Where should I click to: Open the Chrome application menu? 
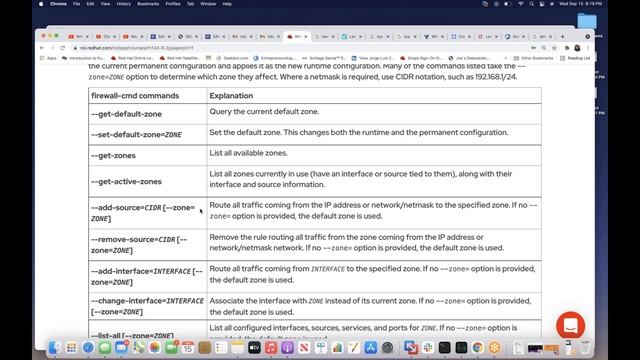coord(58,4)
